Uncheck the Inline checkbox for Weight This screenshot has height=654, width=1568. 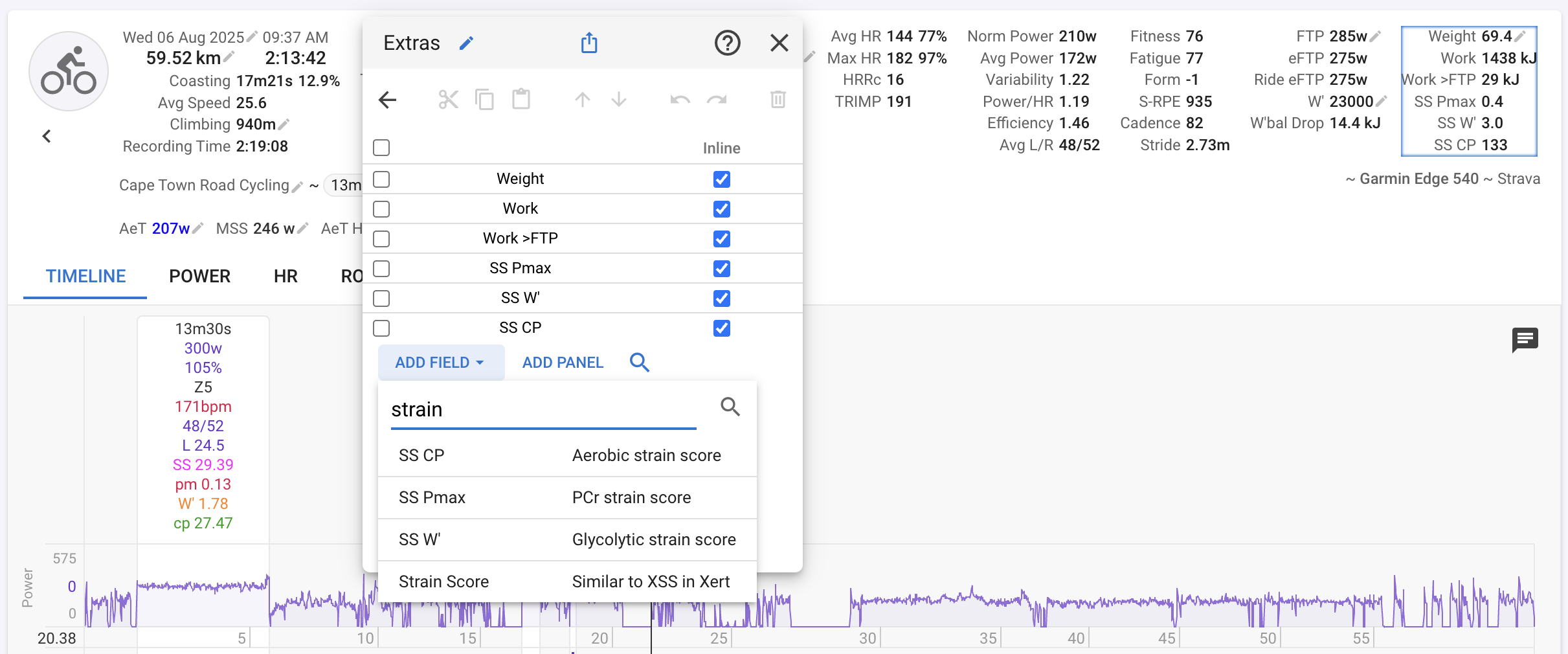coord(721,179)
